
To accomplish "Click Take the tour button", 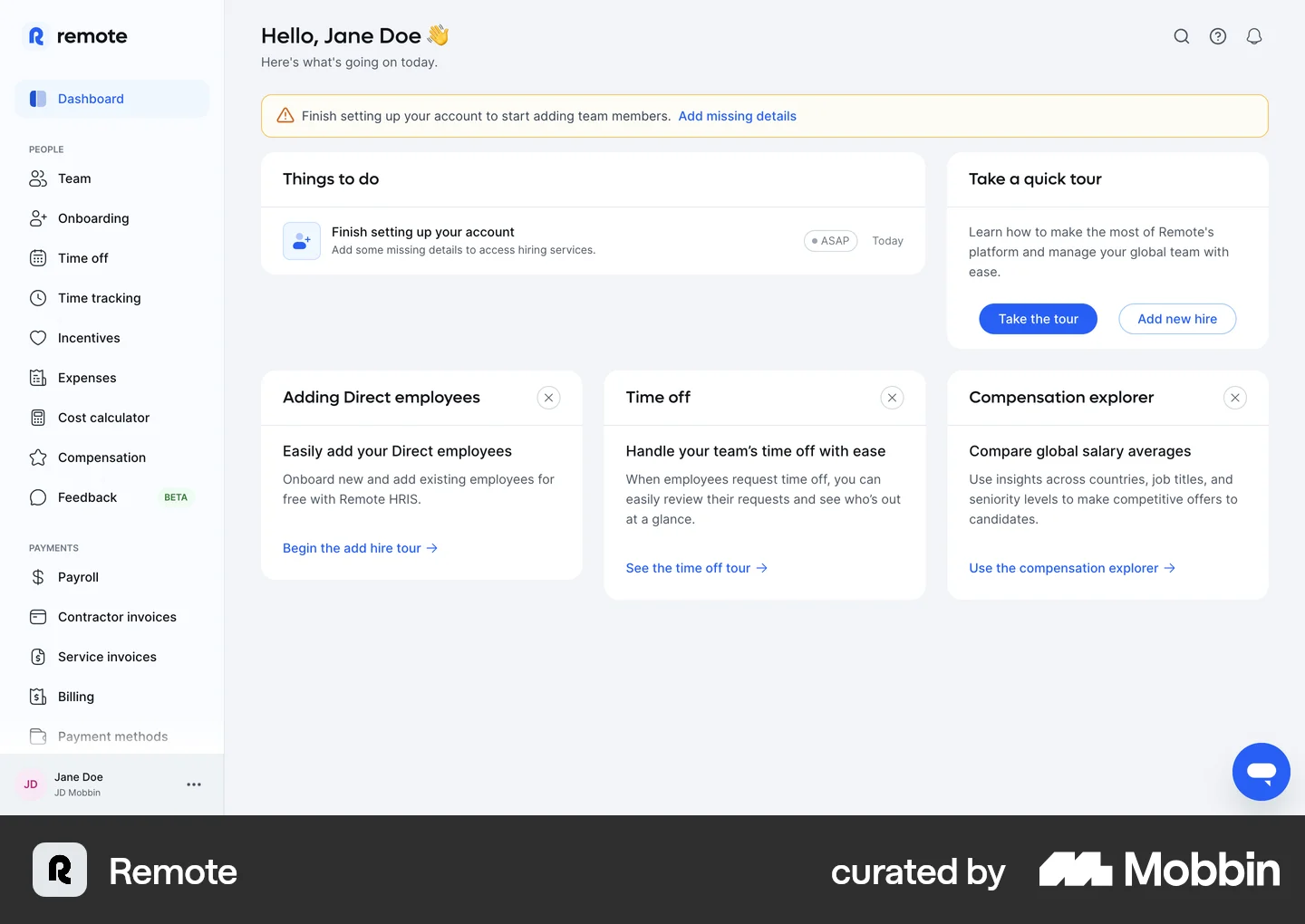I will (1038, 319).
